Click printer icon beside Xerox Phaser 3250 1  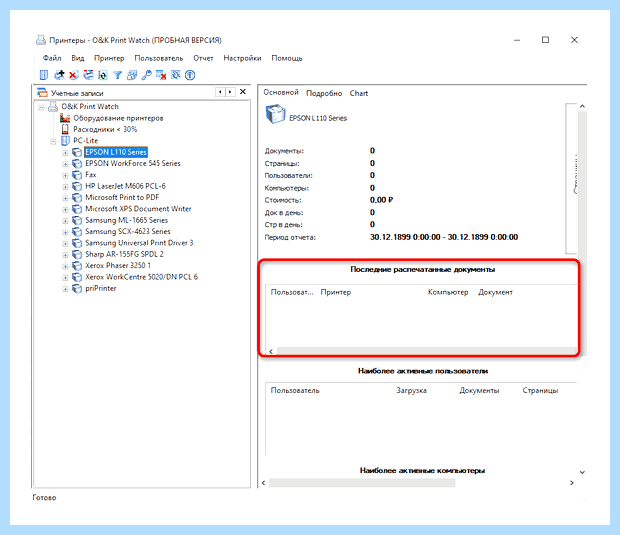point(77,266)
